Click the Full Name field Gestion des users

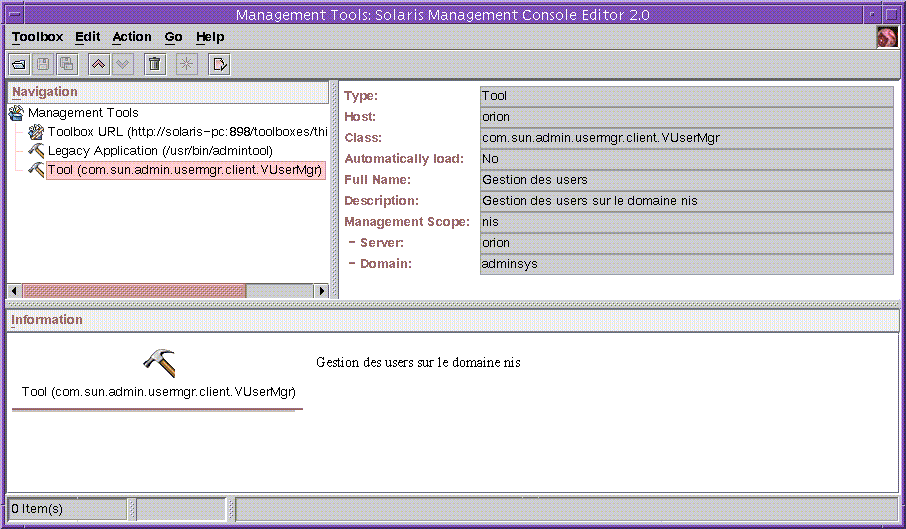coord(686,180)
